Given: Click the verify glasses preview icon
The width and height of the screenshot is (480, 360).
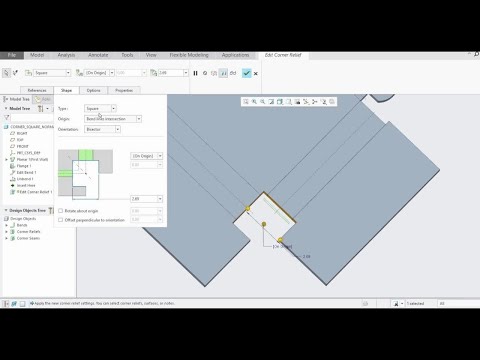Looking at the screenshot, I should pyautogui.click(x=233, y=73).
